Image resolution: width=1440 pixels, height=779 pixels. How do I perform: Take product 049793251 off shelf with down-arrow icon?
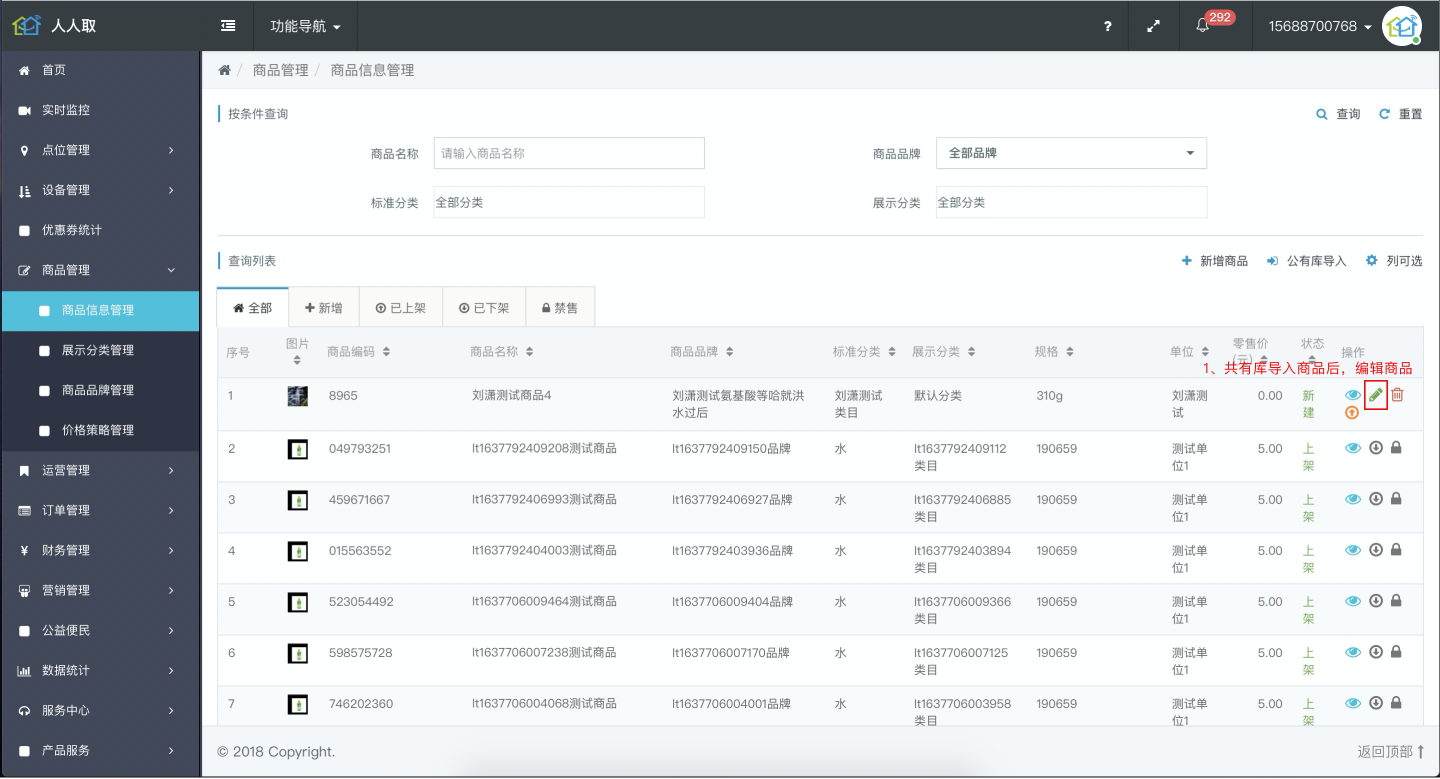click(1376, 448)
